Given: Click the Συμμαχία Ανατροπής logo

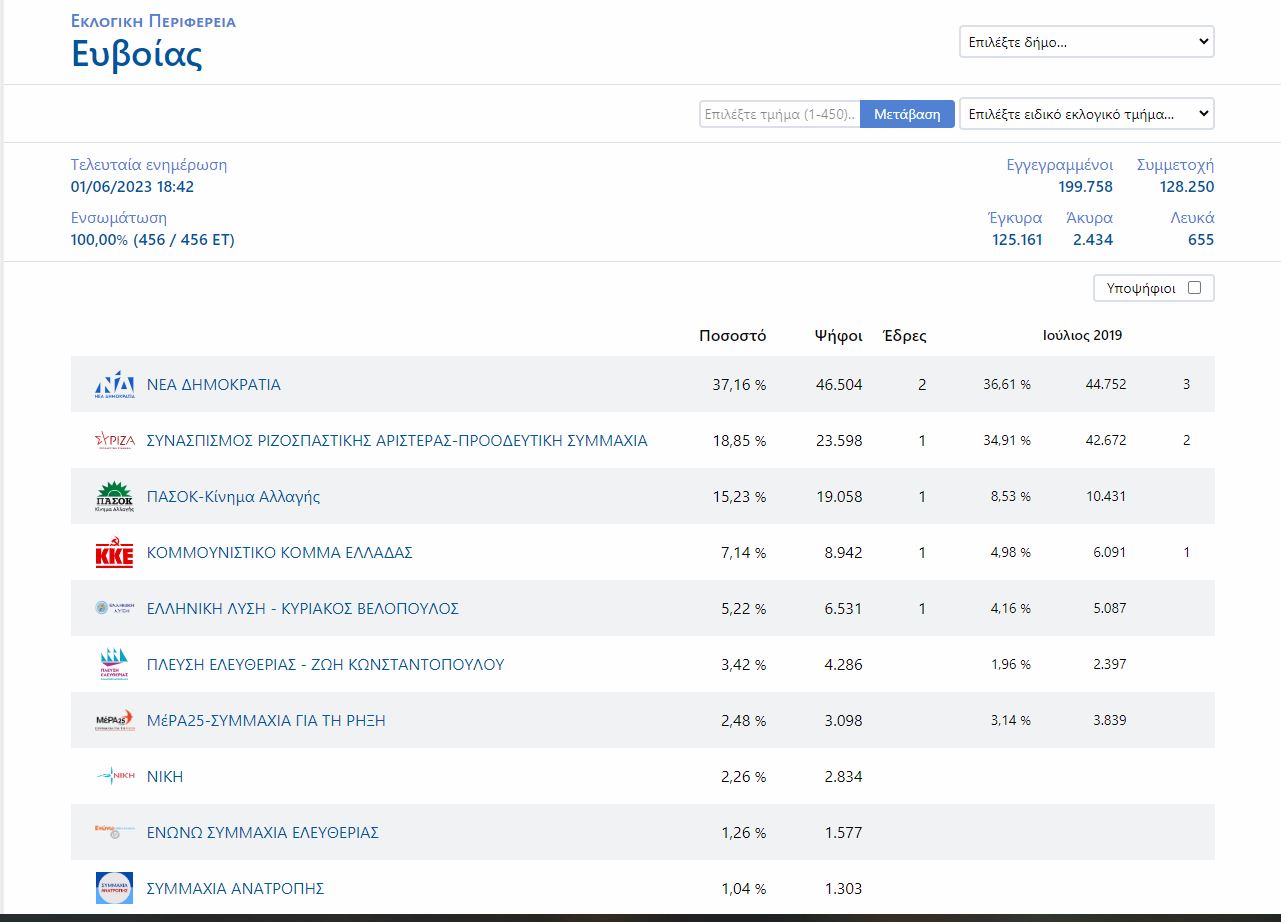Looking at the screenshot, I should pos(114,888).
